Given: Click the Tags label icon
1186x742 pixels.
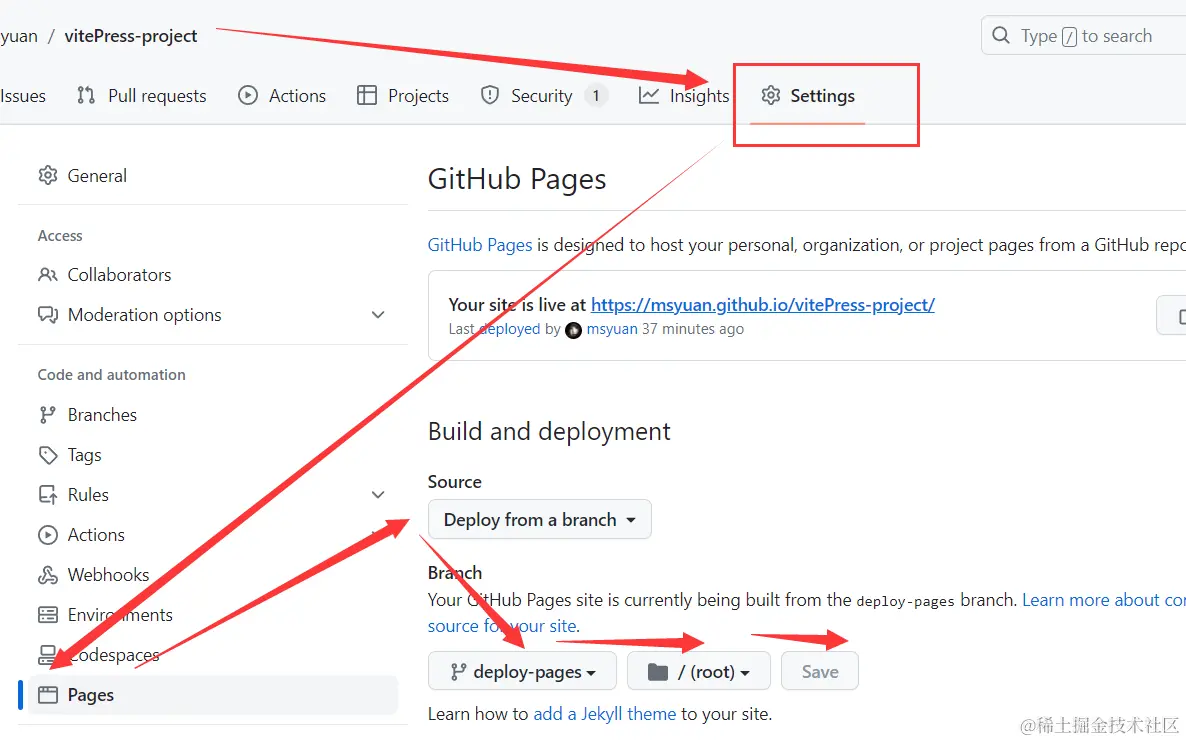Looking at the screenshot, I should pos(48,455).
